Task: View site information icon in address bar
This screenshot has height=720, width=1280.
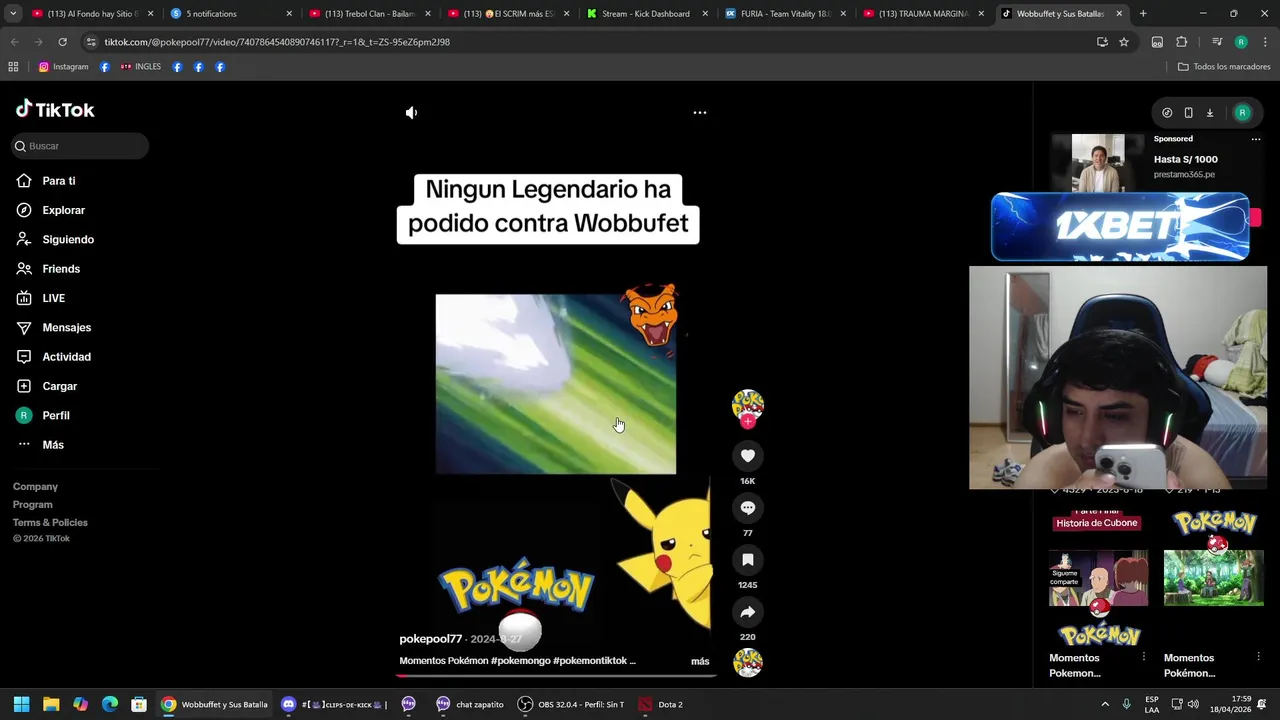Action: coord(91,42)
